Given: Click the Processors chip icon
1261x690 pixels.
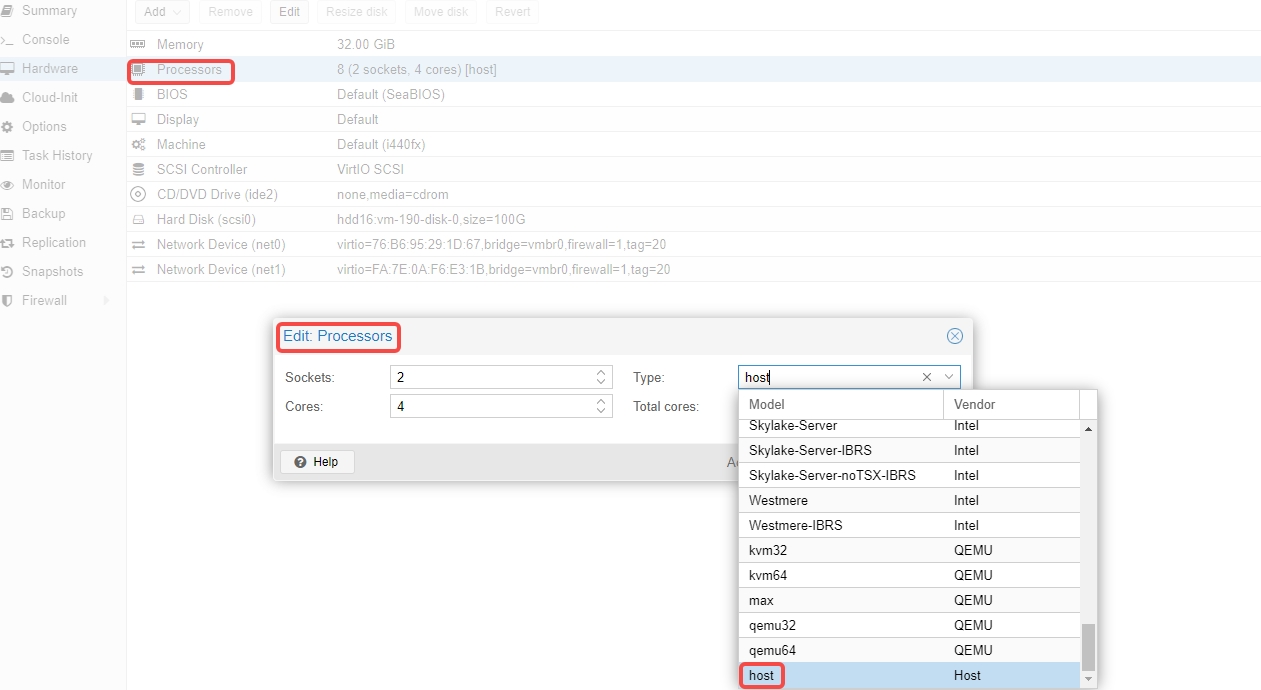Looking at the screenshot, I should [138, 69].
